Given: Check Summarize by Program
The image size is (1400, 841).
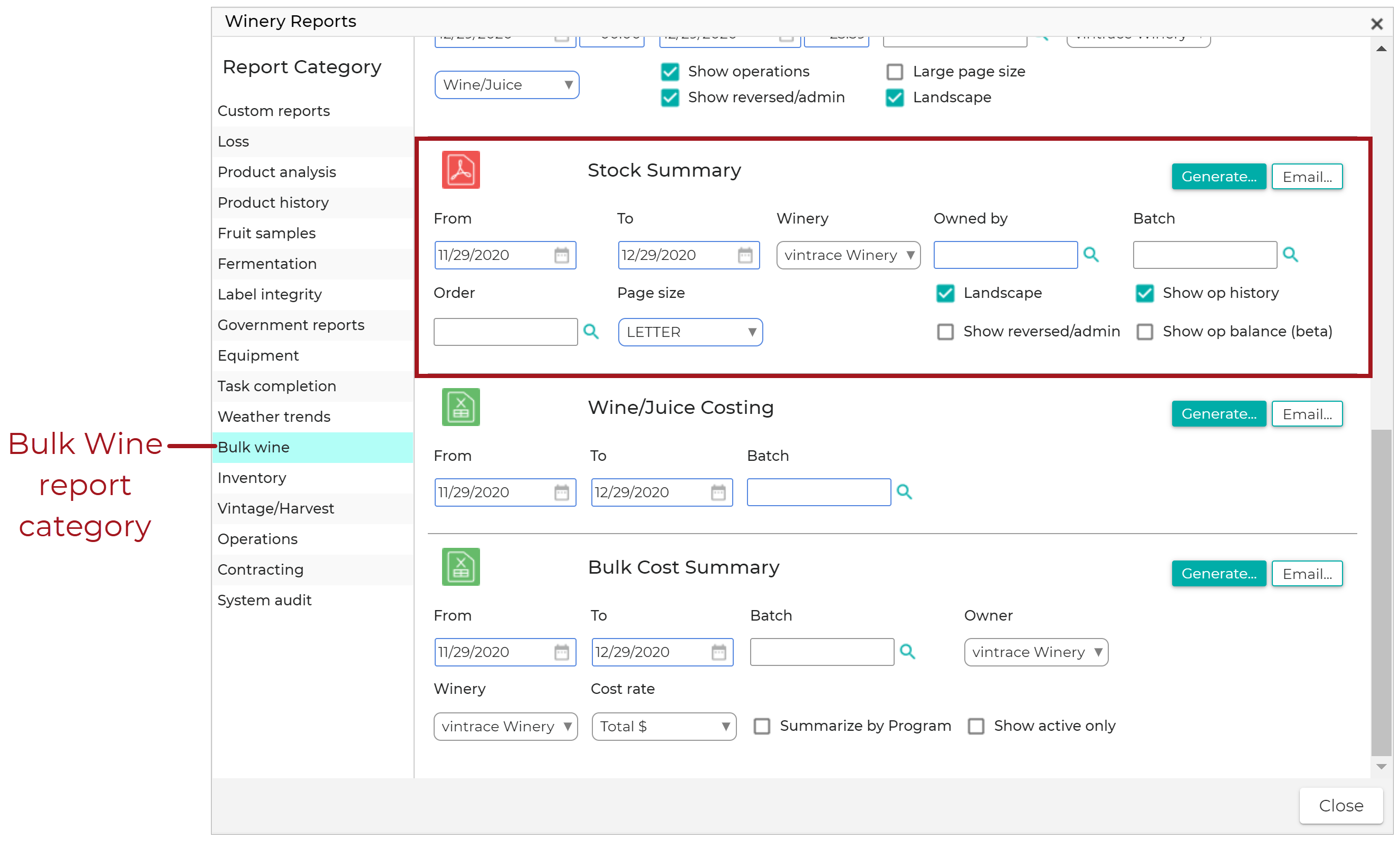Looking at the screenshot, I should pyautogui.click(x=761, y=726).
